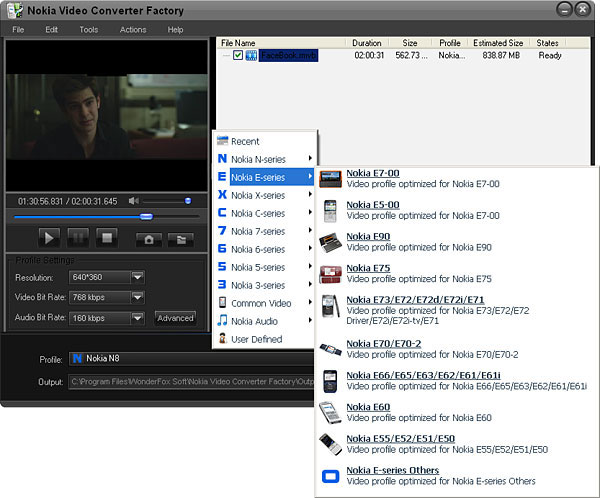Click the Stop playback button
600x498 pixels.
[x=108, y=237]
